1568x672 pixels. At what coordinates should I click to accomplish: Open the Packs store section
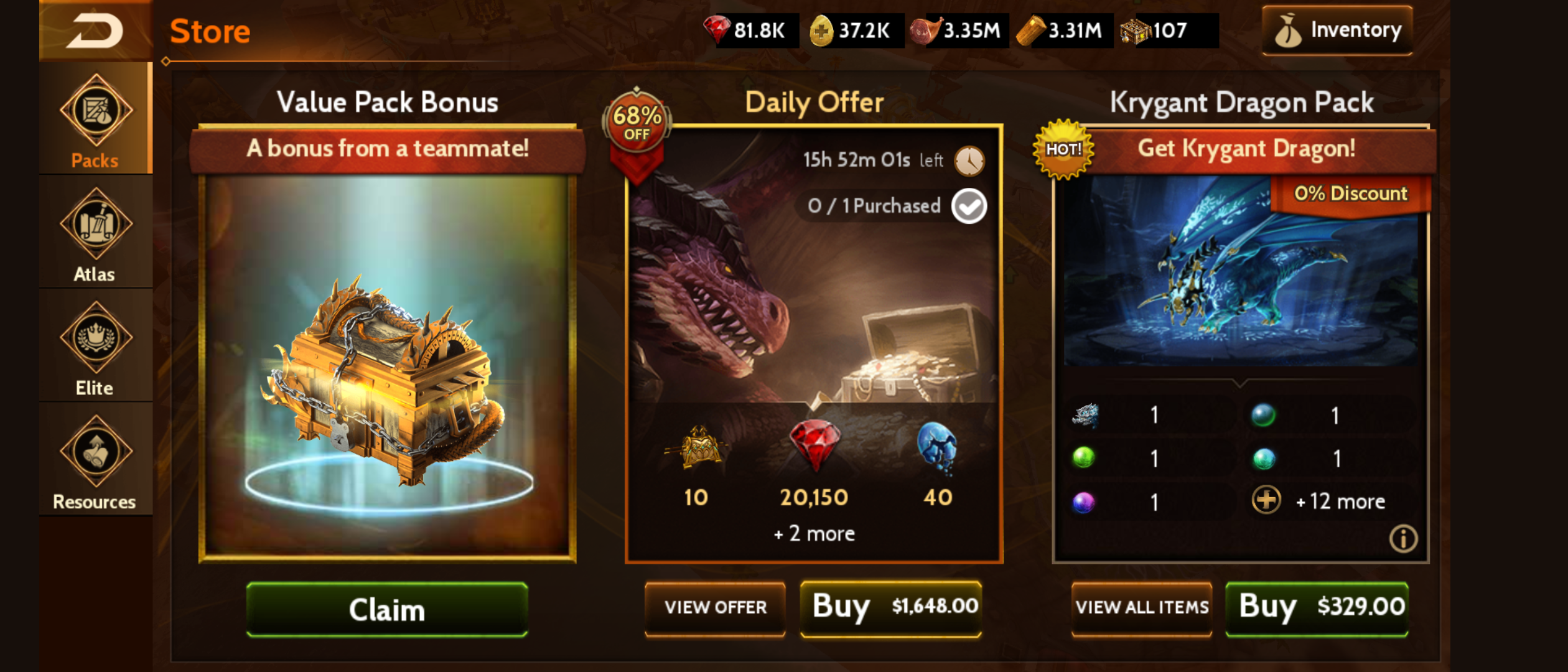(x=95, y=119)
